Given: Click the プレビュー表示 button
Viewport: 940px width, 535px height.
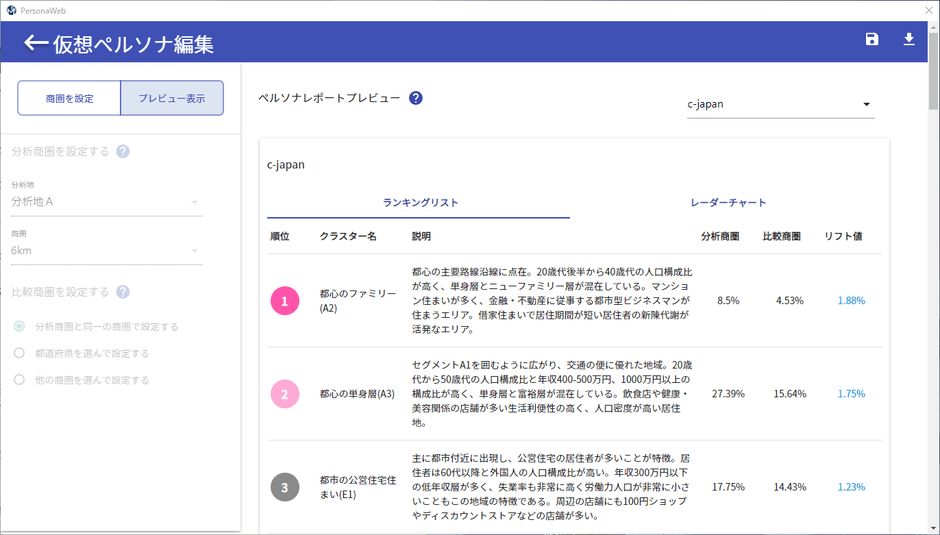Looking at the screenshot, I should 172,98.
